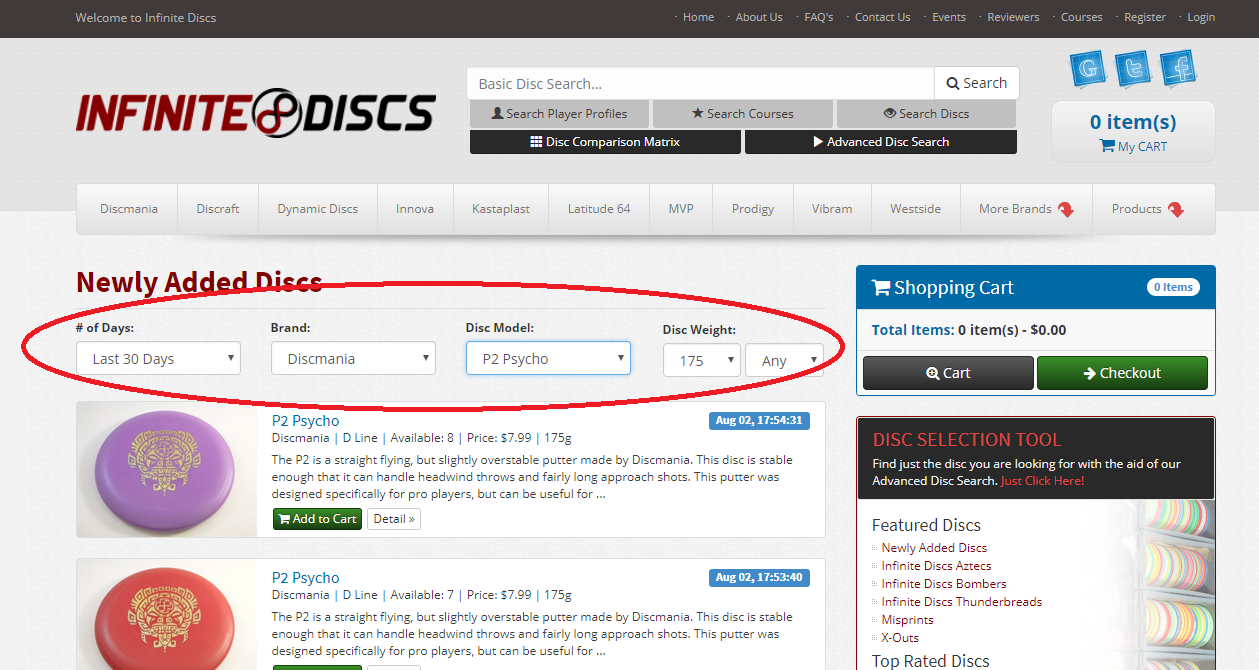
Task: Open the Disc Comparison Matrix
Action: pos(605,142)
